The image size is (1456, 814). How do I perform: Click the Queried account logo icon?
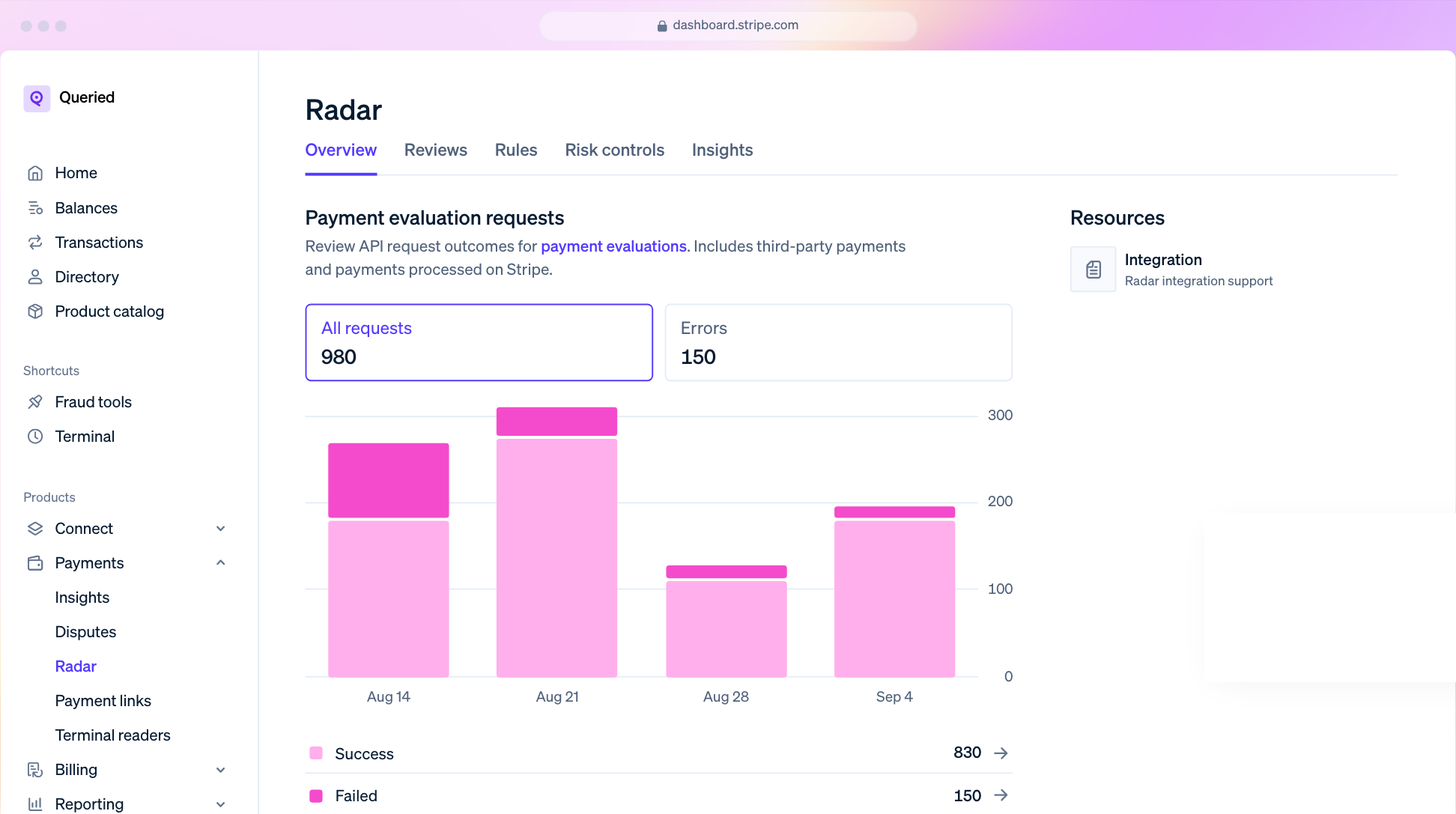pos(37,98)
